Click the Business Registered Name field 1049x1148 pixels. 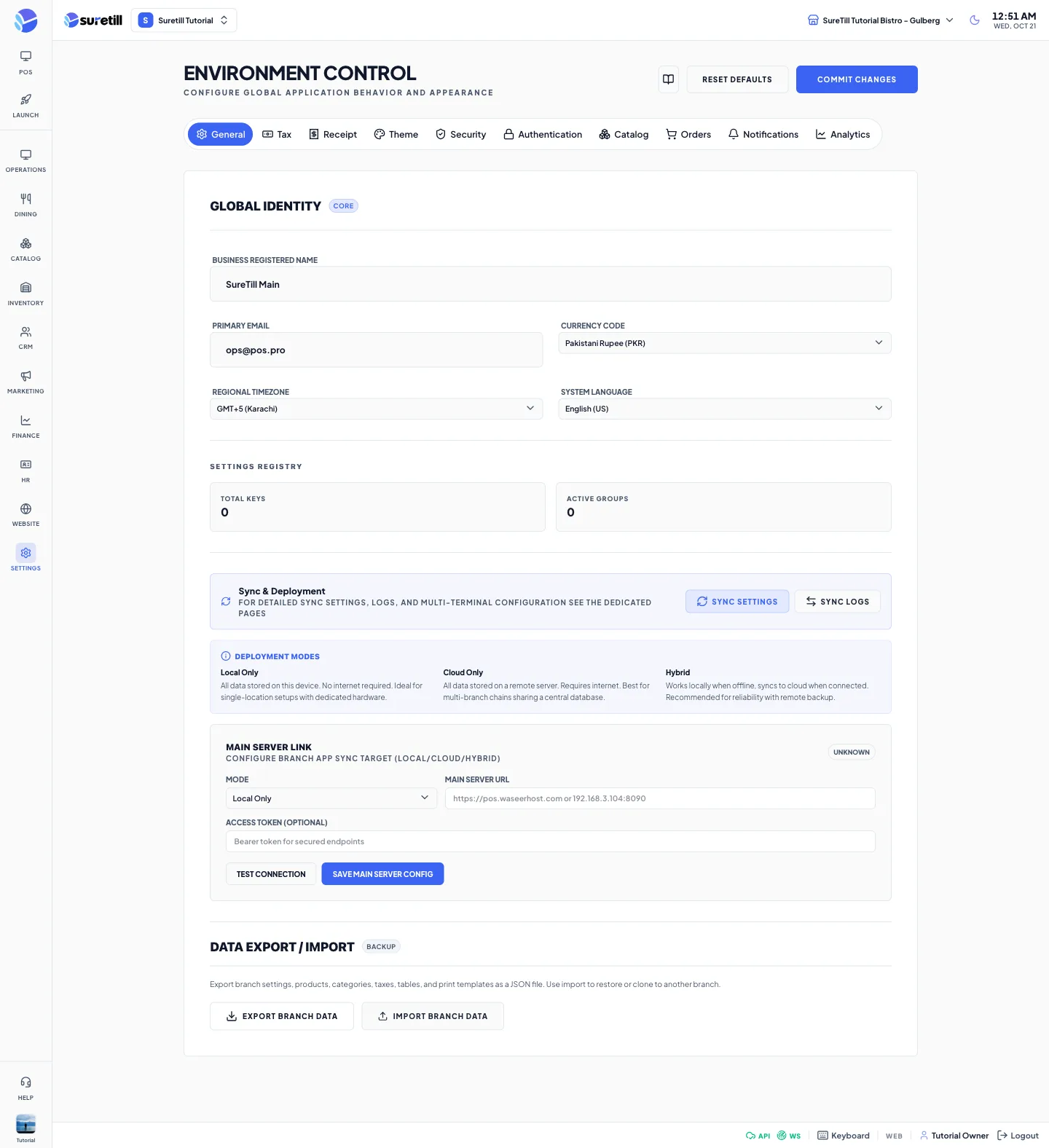tap(551, 284)
